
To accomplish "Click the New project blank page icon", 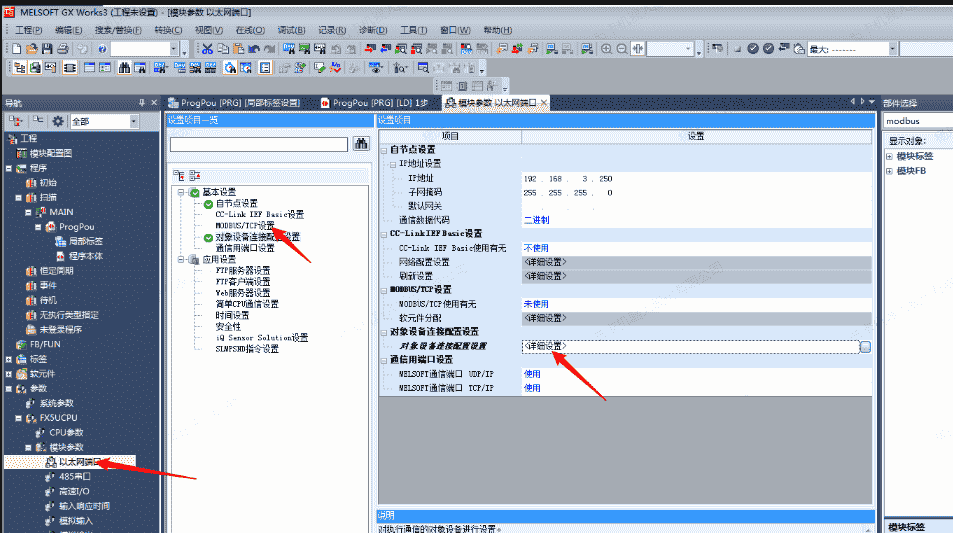I will 17,48.
